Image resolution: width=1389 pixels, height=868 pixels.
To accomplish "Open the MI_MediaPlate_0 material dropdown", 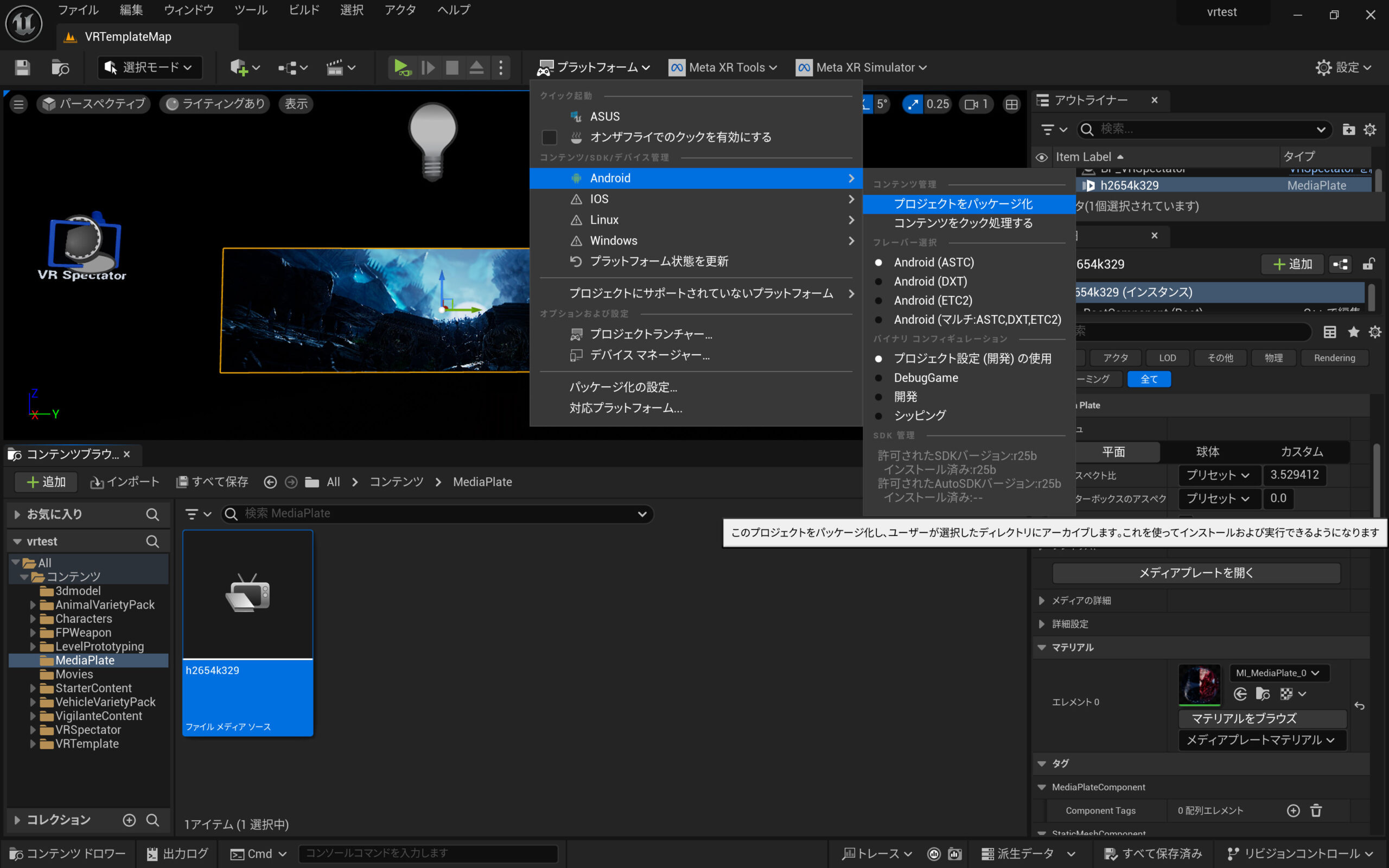I will 1278,673.
